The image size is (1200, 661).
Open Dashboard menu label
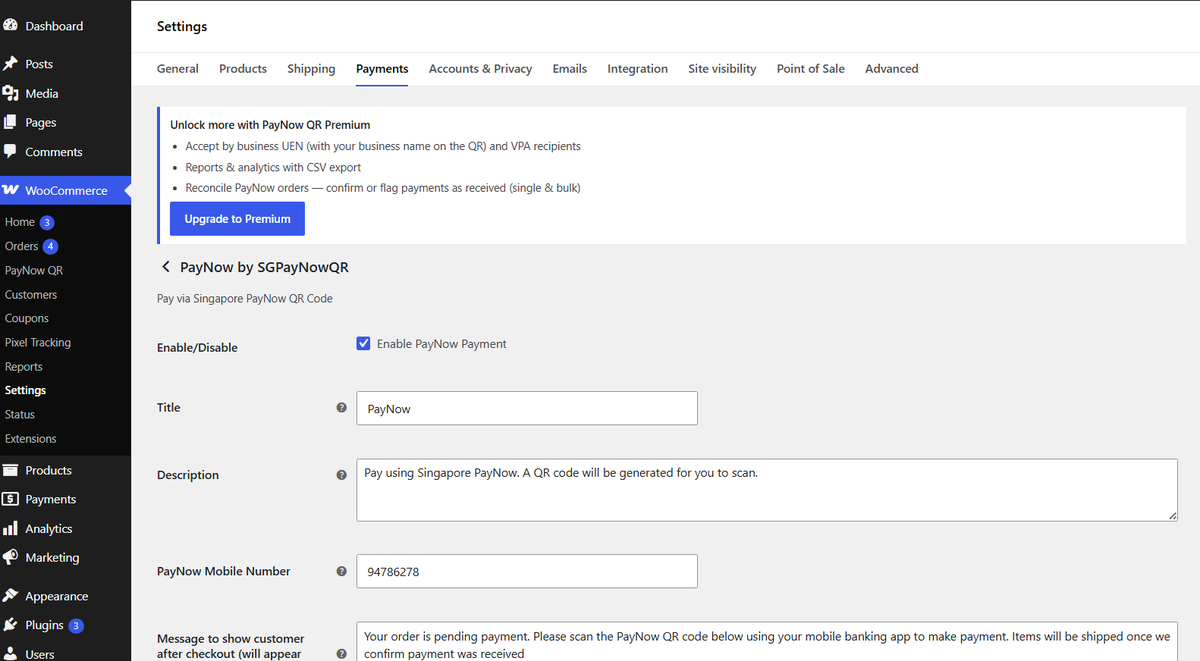click(x=54, y=26)
